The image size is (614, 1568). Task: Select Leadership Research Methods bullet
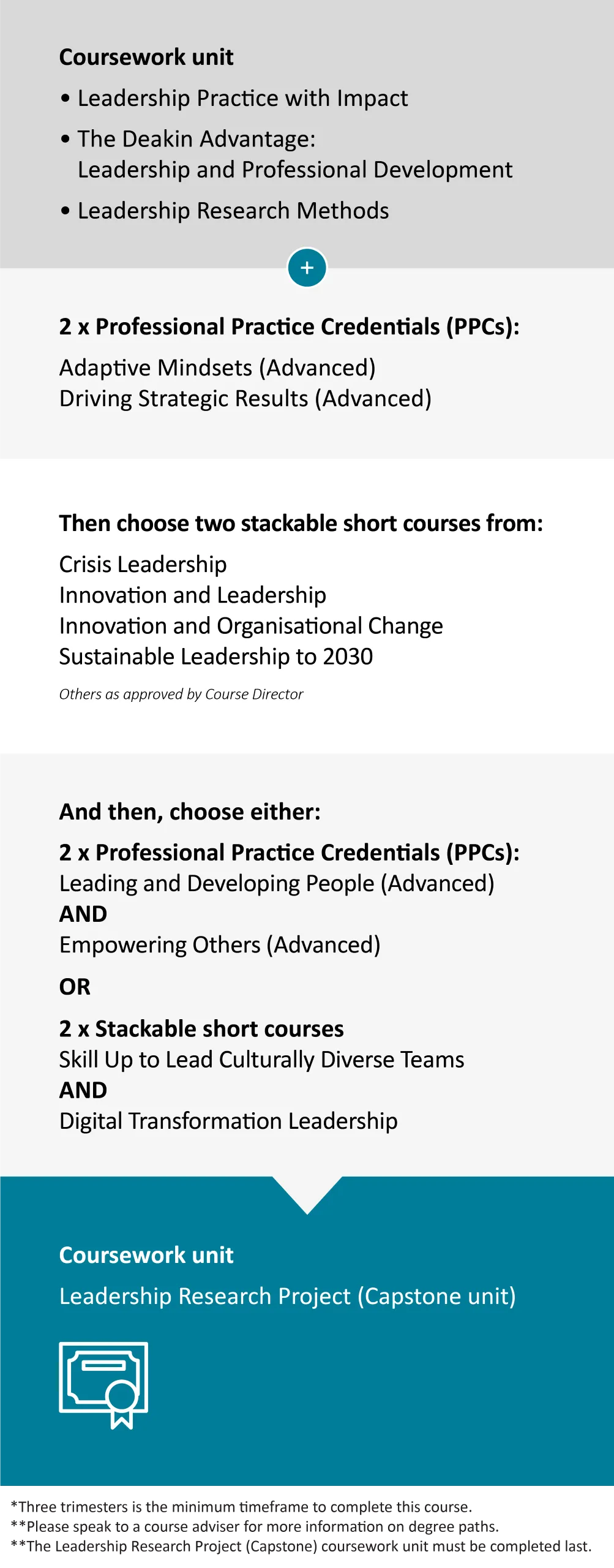click(233, 211)
